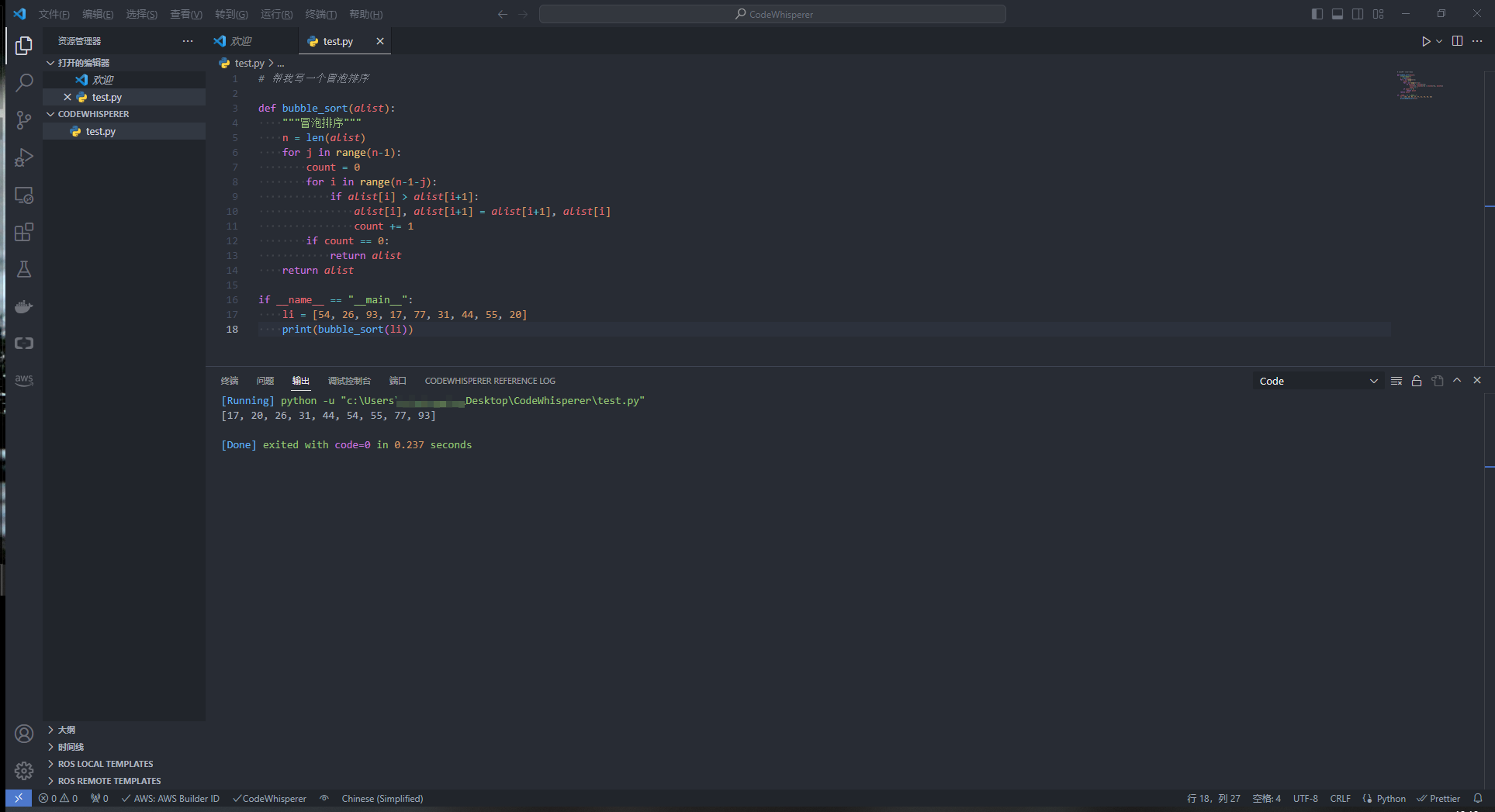The height and width of the screenshot is (812, 1495).
Task: Clear the output panel
Action: (1396, 381)
